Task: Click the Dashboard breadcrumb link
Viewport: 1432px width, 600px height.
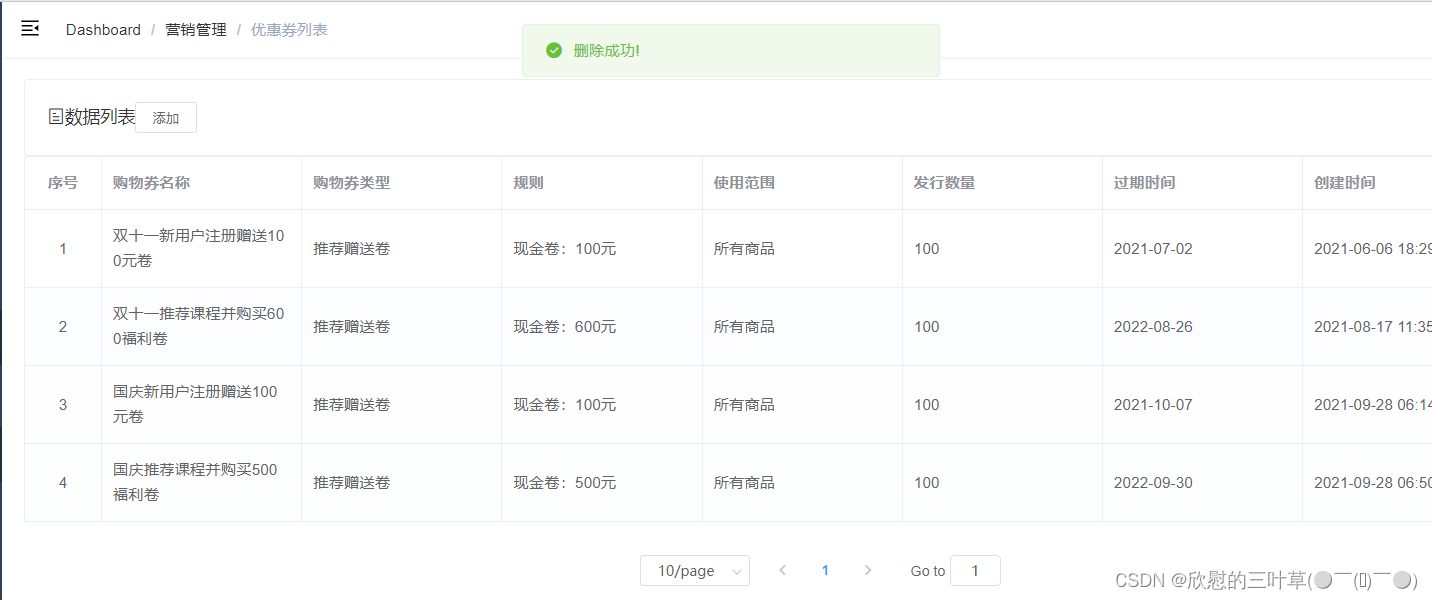Action: point(103,29)
